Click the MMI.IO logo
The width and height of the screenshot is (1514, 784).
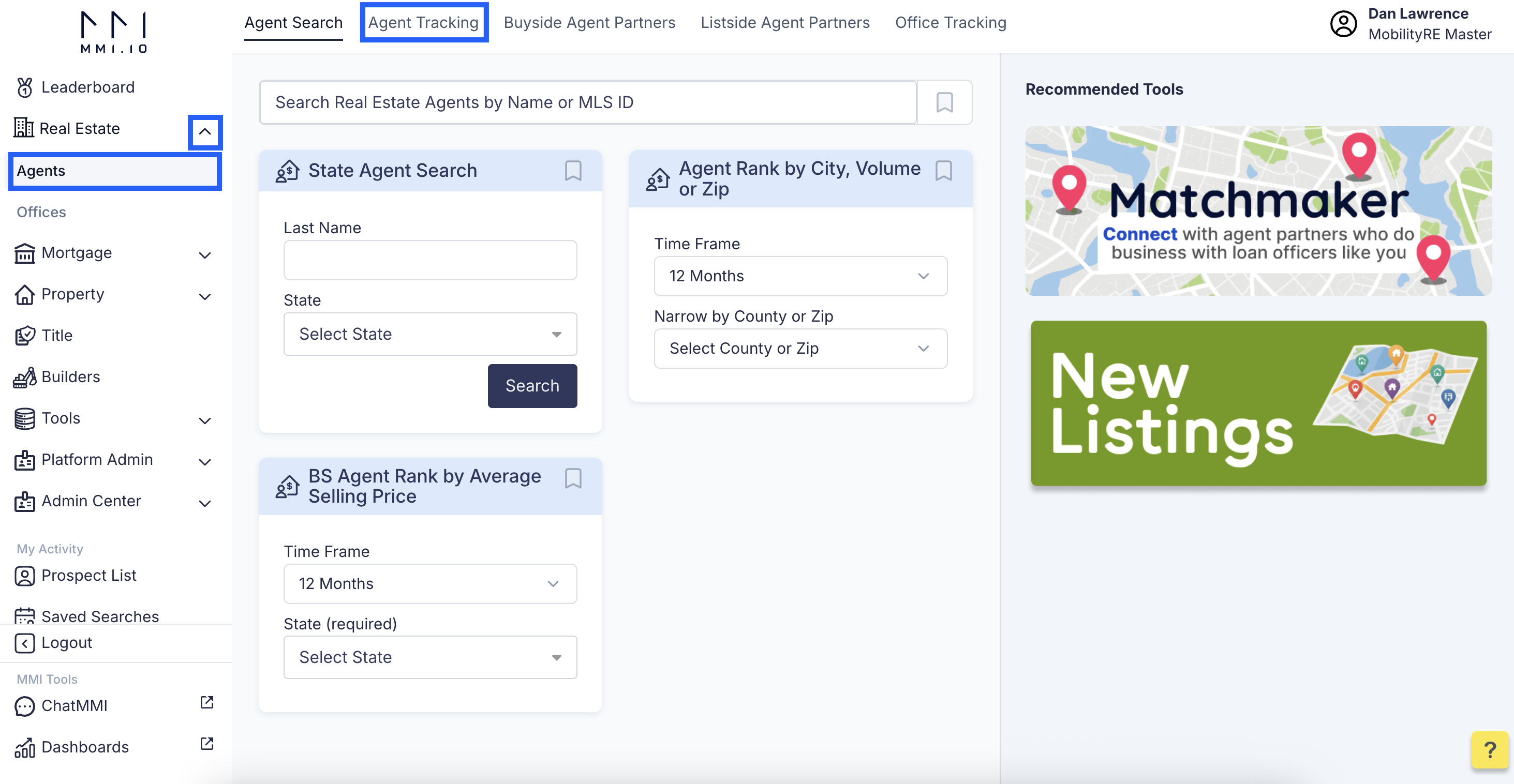(113, 32)
